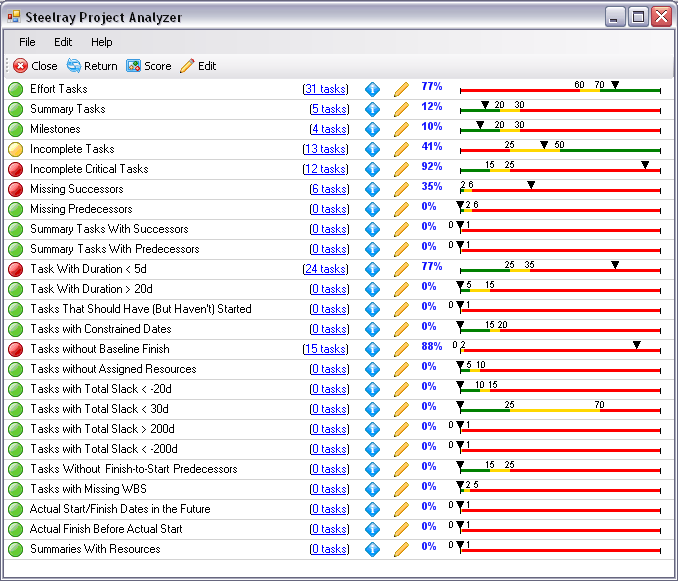Click the Tasks without Baseline Finish gauge marker
Screen dimensions: 678x581
[x=636, y=345]
